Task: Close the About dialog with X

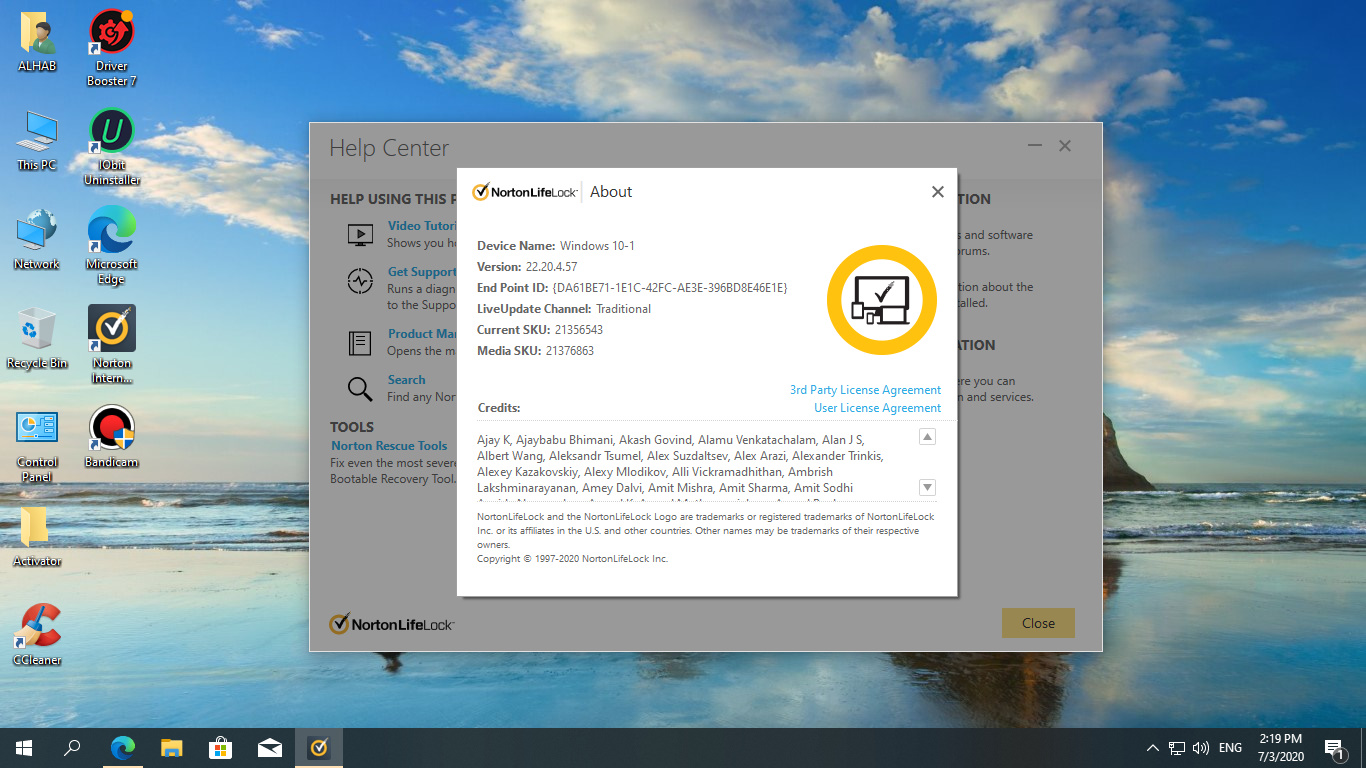Action: [937, 192]
